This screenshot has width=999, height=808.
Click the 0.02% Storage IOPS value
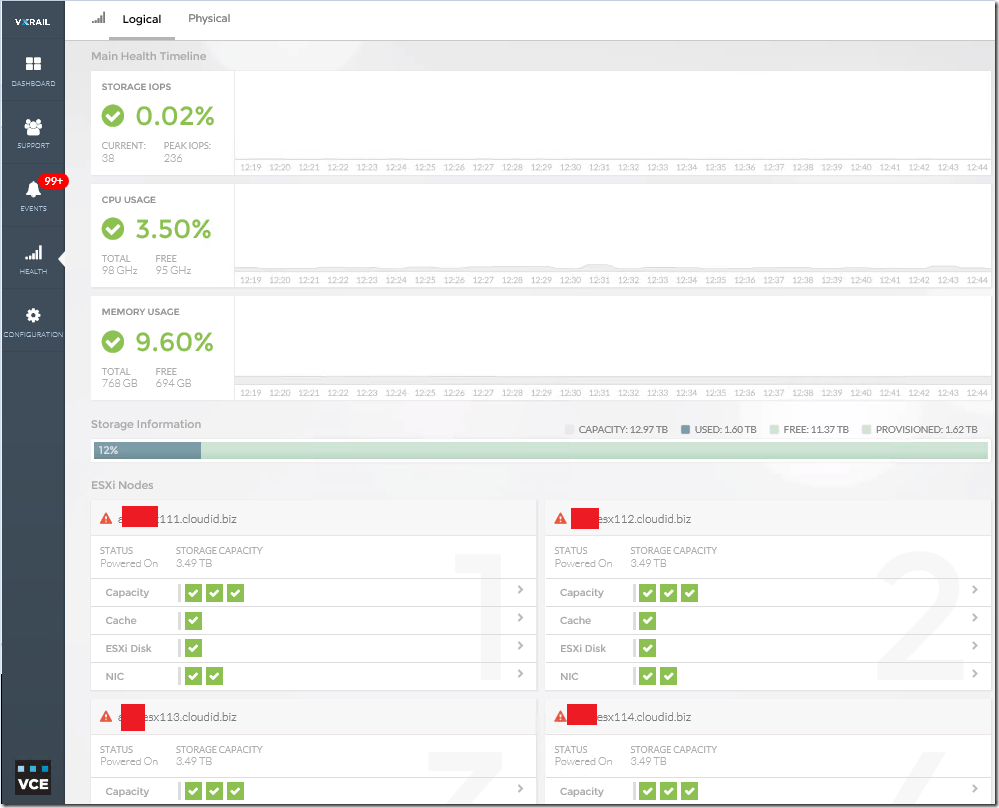(175, 116)
